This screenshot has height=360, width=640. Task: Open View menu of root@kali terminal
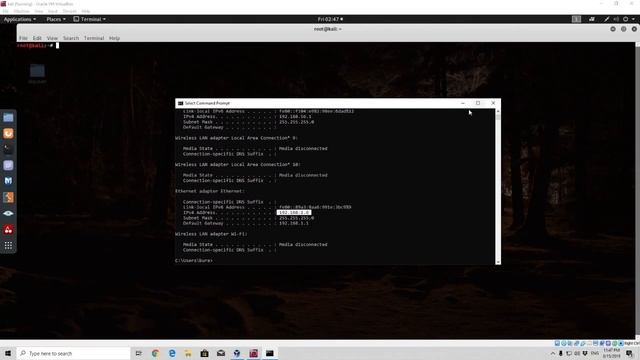click(x=52, y=38)
